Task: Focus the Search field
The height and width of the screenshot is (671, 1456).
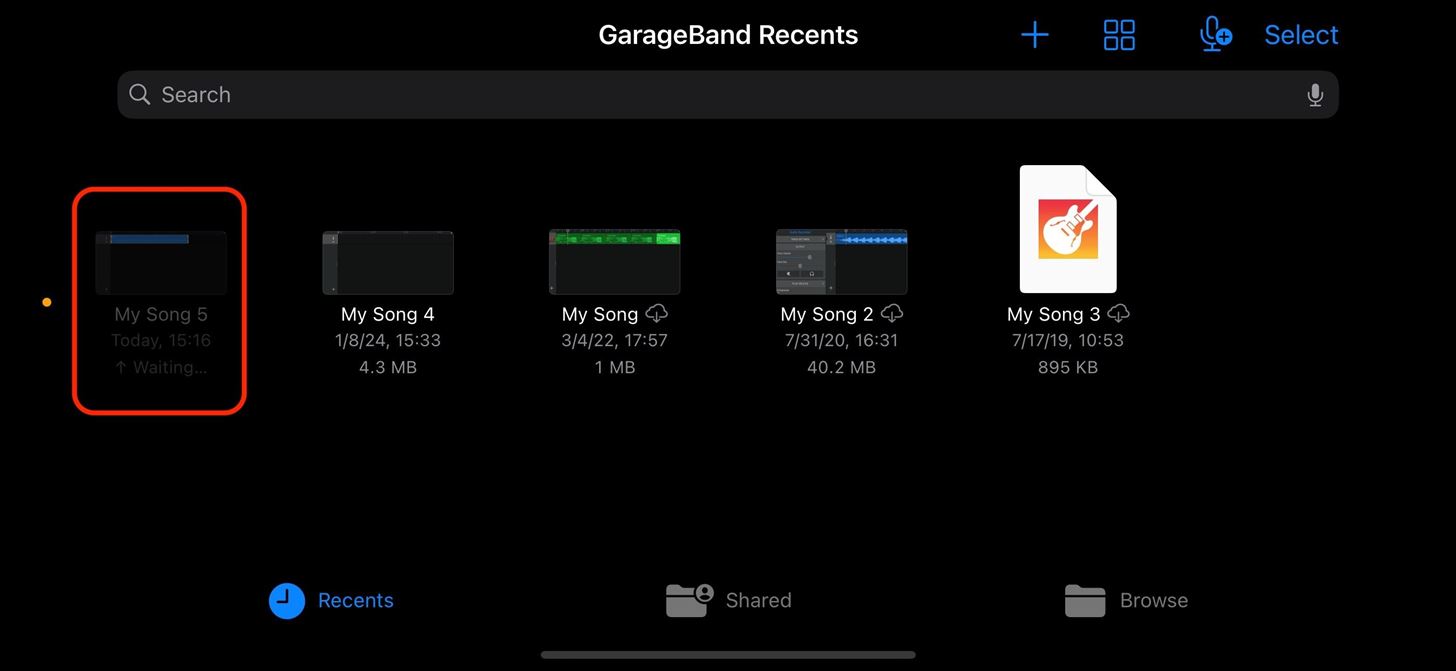Action: [x=728, y=95]
